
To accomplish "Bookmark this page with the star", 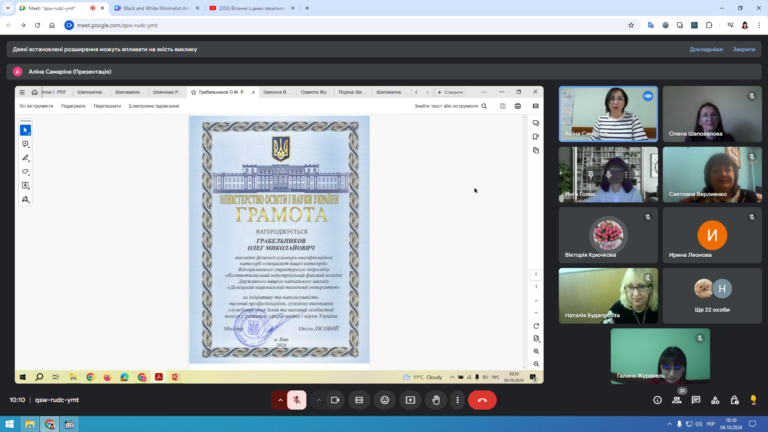I will click(631, 25).
